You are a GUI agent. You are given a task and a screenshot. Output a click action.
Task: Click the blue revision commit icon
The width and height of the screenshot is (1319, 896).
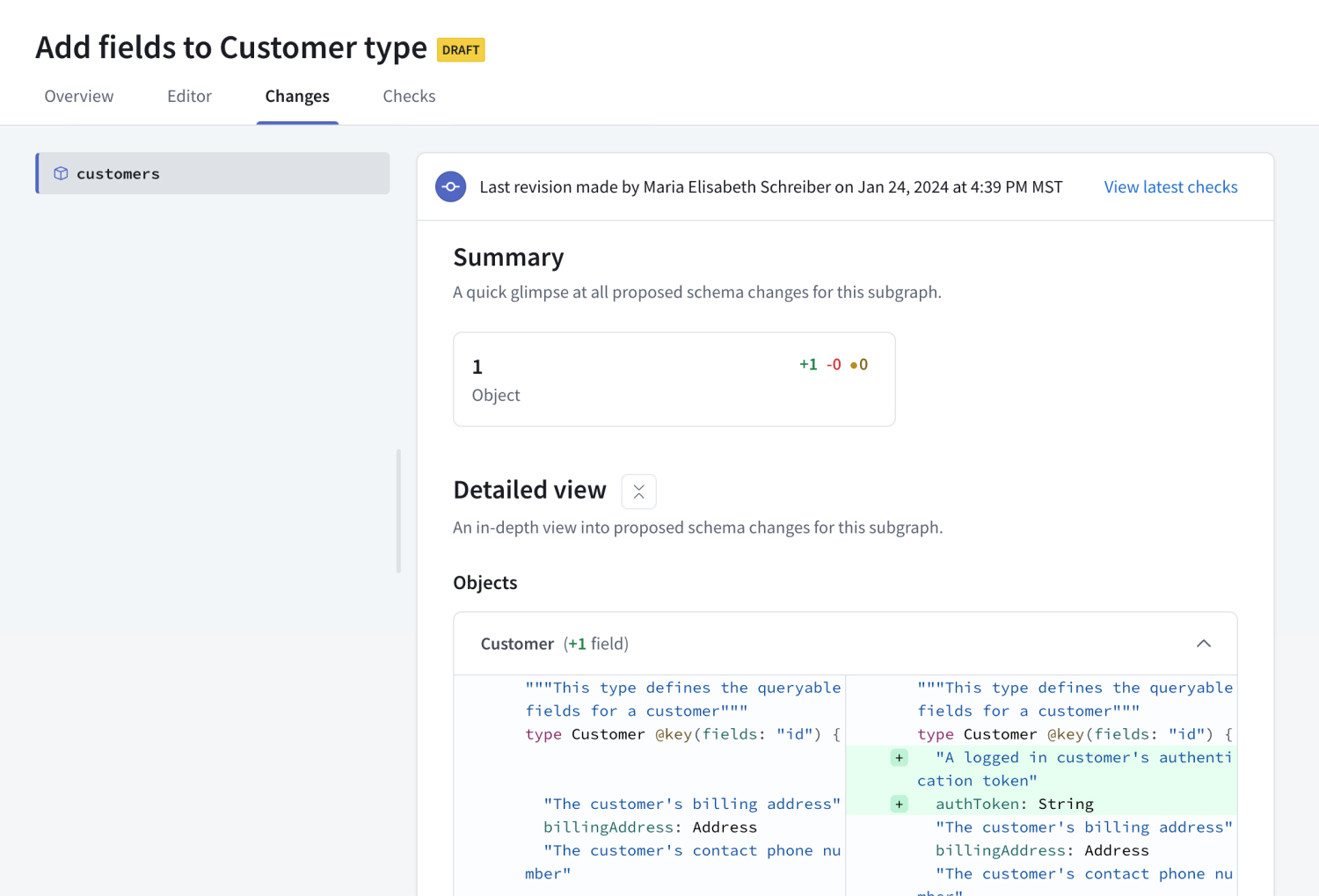tap(450, 186)
